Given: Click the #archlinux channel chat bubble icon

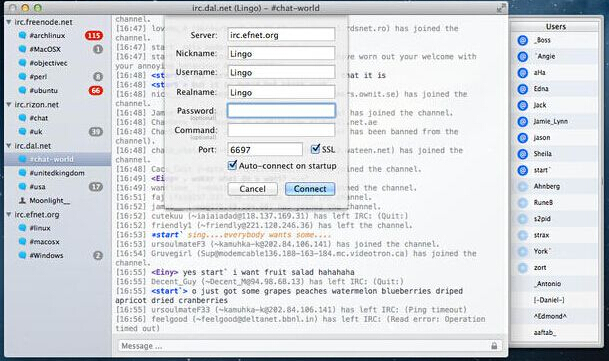Looking at the screenshot, I should [22, 35].
